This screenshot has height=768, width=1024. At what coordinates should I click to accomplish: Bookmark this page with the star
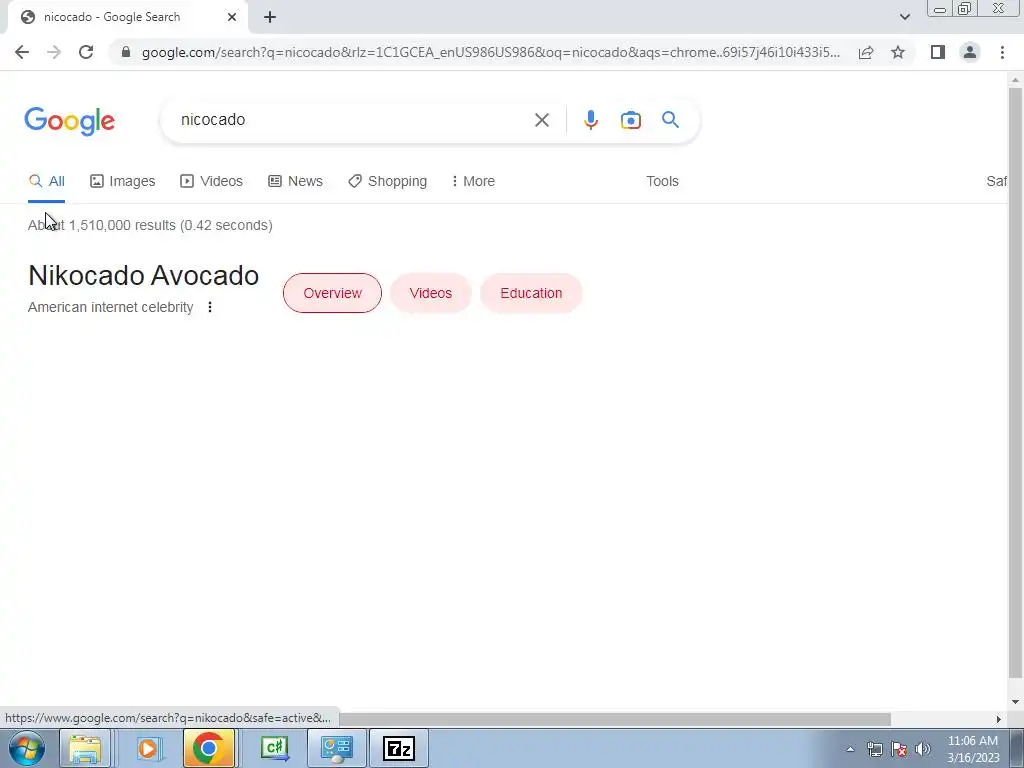[898, 52]
